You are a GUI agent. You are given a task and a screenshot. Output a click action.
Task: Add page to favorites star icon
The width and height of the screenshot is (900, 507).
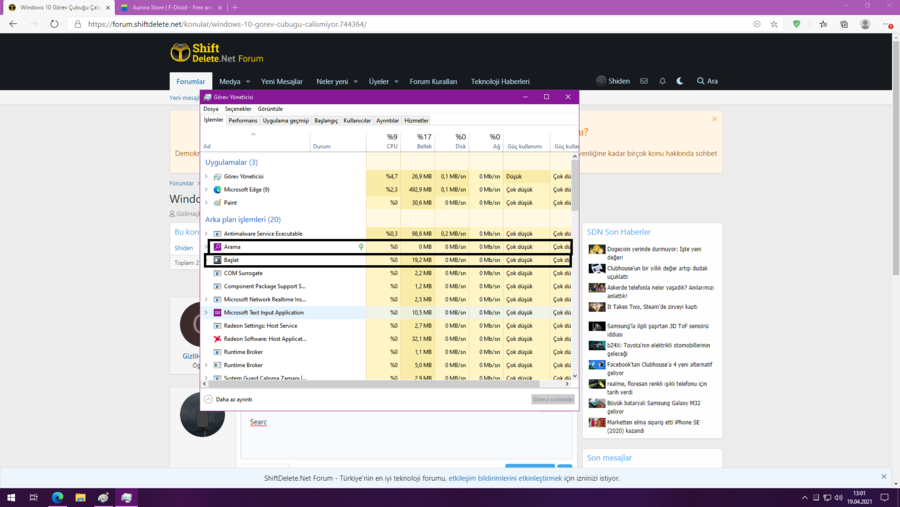click(774, 24)
